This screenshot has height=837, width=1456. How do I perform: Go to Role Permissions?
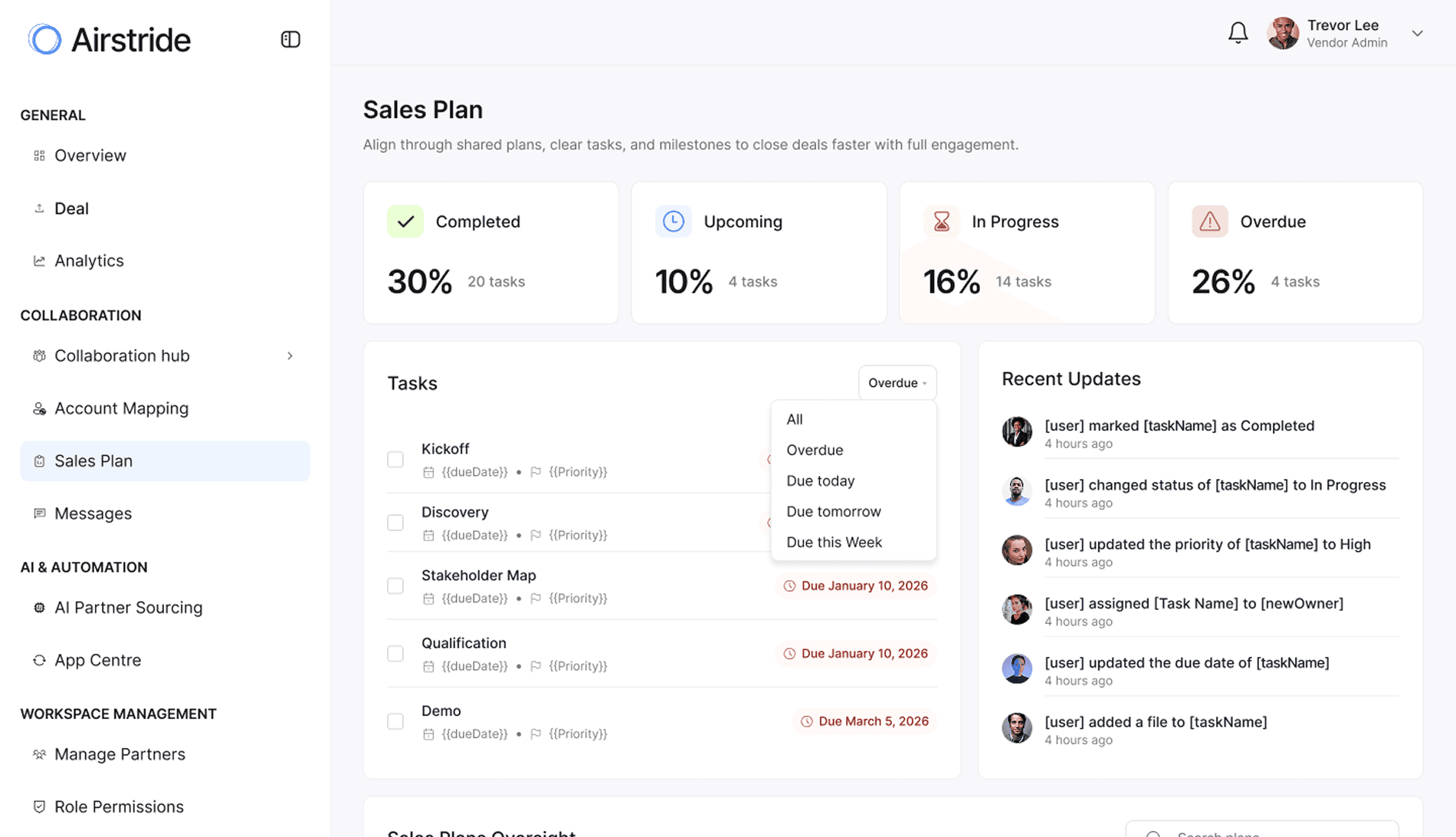[x=119, y=806]
